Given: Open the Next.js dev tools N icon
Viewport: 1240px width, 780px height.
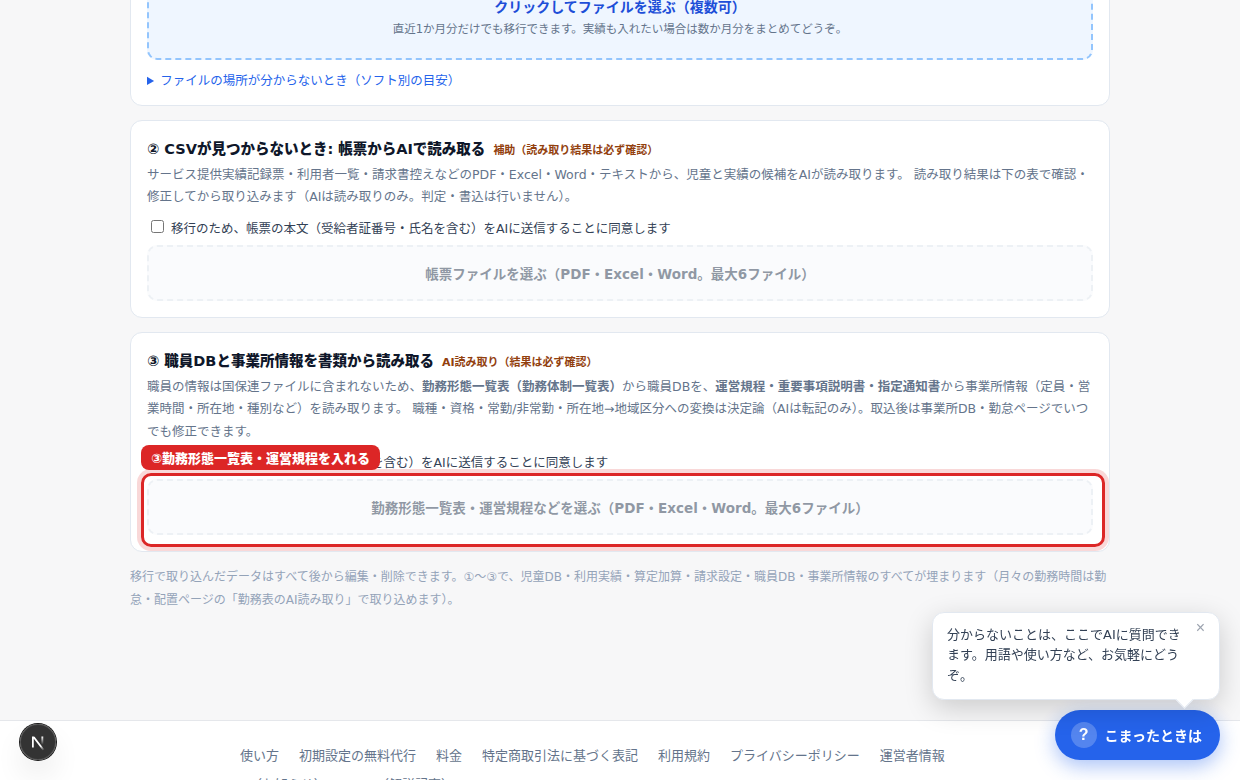Looking at the screenshot, I should (x=38, y=742).
